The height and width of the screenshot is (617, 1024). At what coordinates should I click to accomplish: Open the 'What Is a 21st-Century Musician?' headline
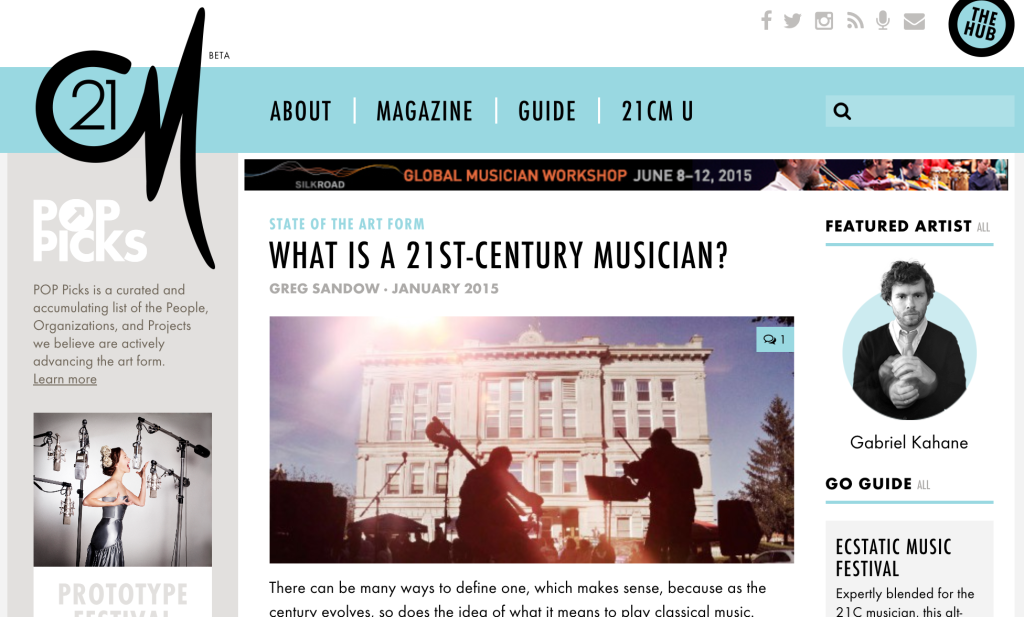pyautogui.click(x=498, y=255)
